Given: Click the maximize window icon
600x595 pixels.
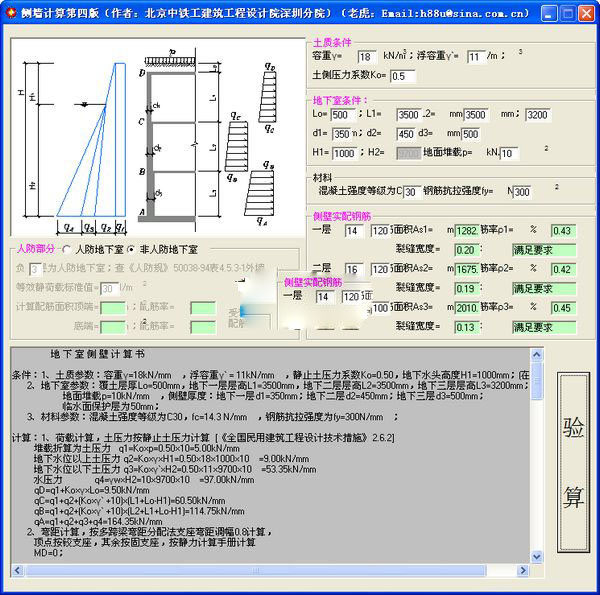Looking at the screenshot, I should point(564,13).
